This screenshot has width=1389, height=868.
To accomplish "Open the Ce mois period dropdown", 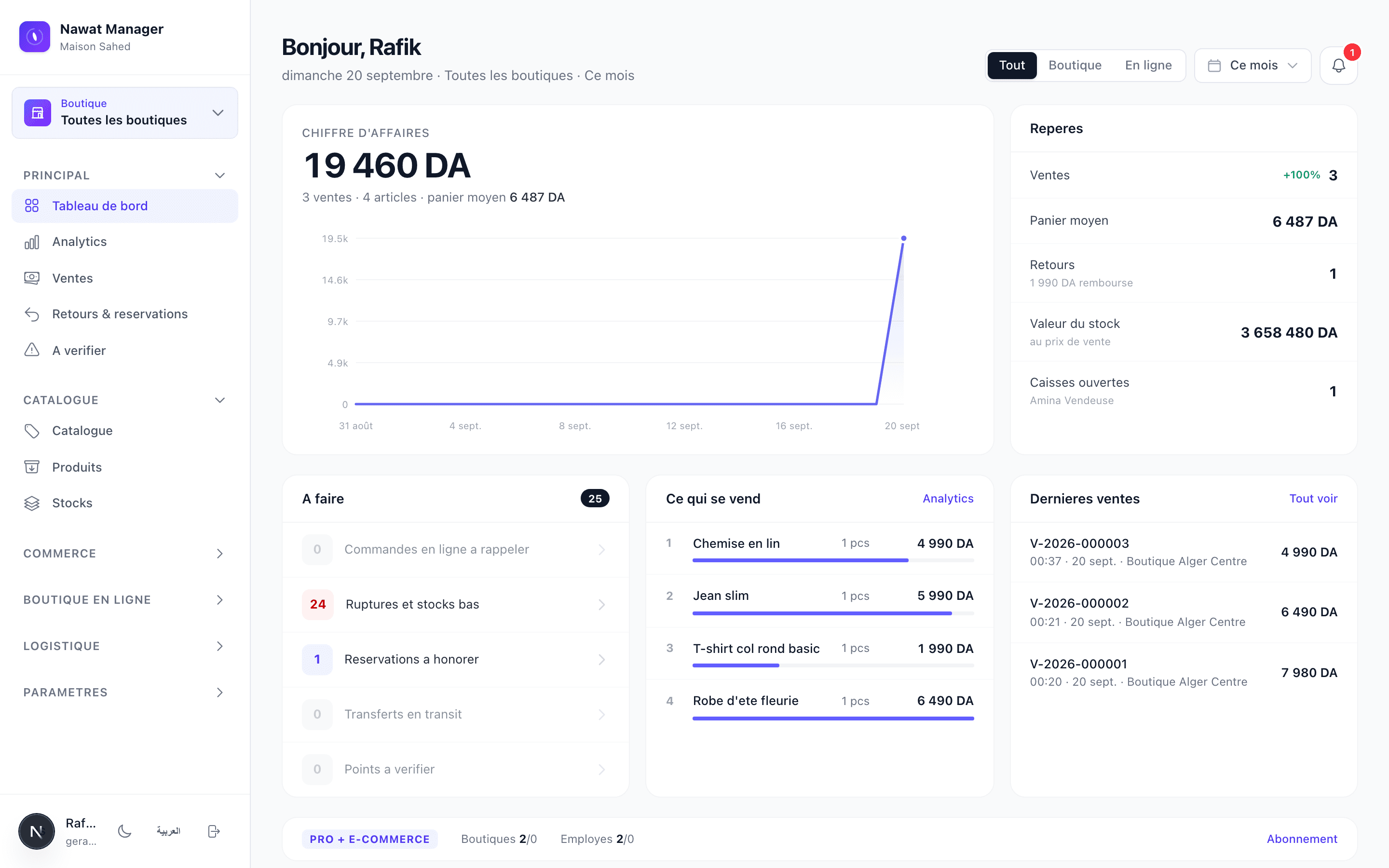I will click(x=1253, y=66).
